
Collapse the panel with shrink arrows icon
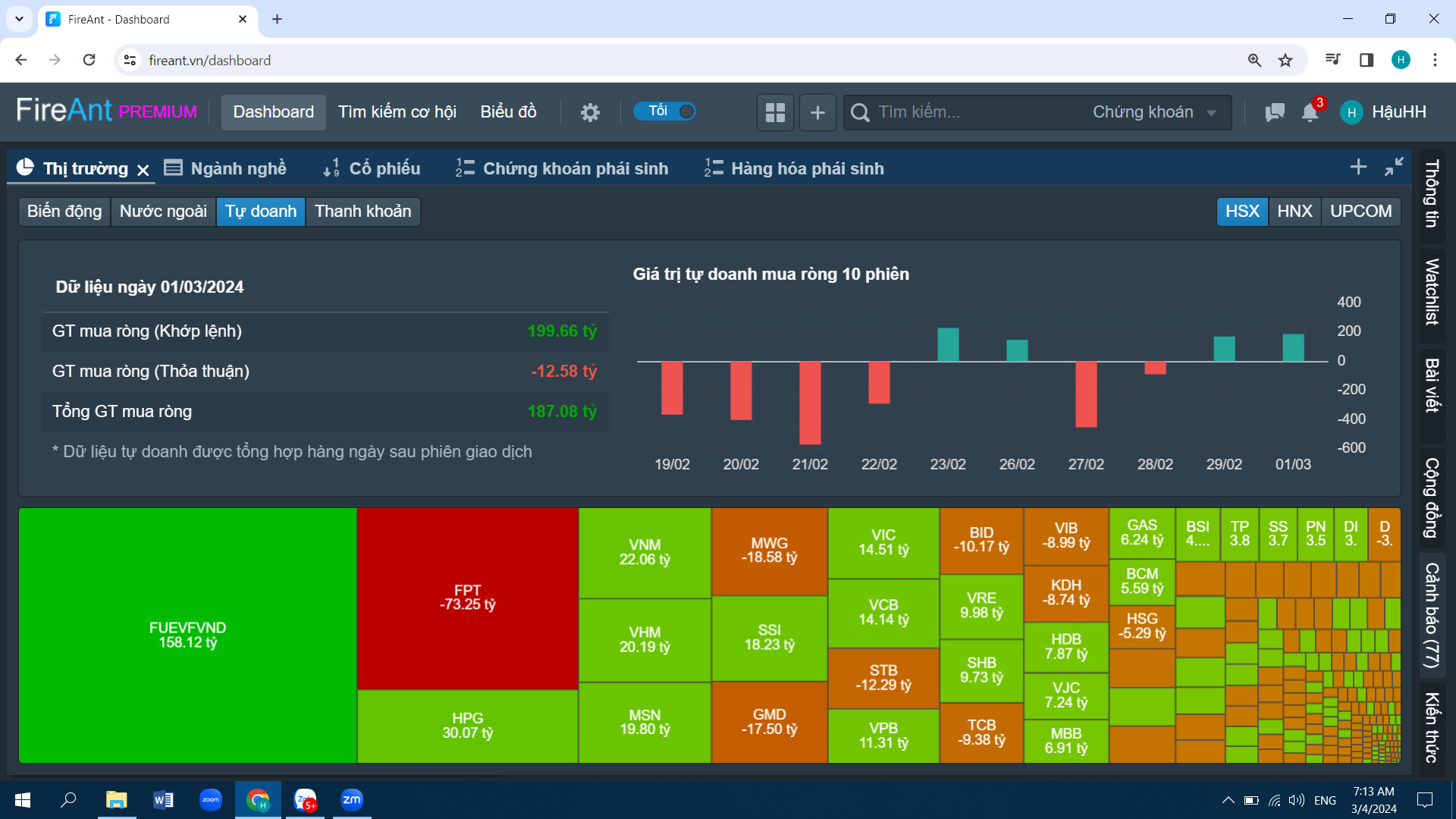pyautogui.click(x=1394, y=167)
